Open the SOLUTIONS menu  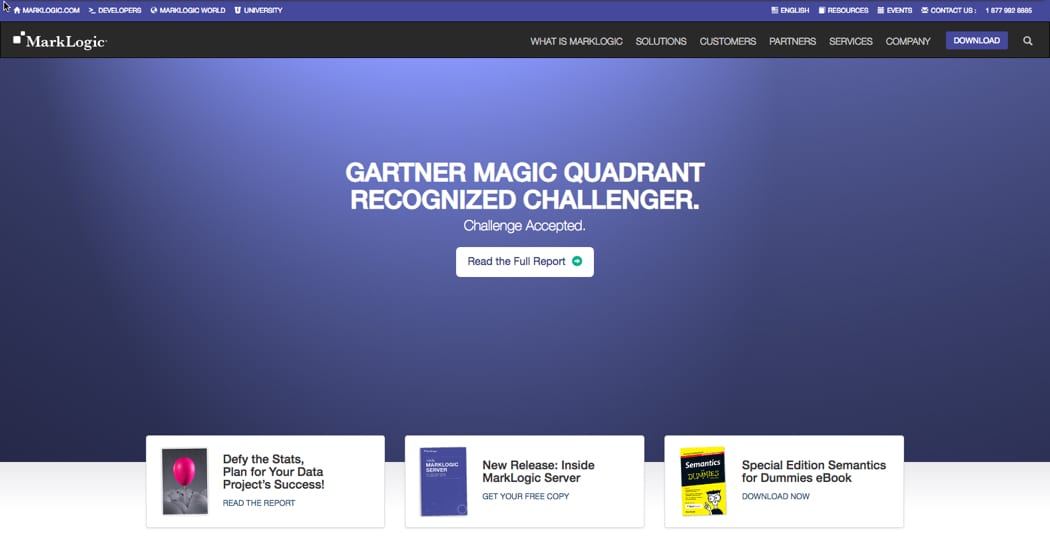pyautogui.click(x=661, y=41)
